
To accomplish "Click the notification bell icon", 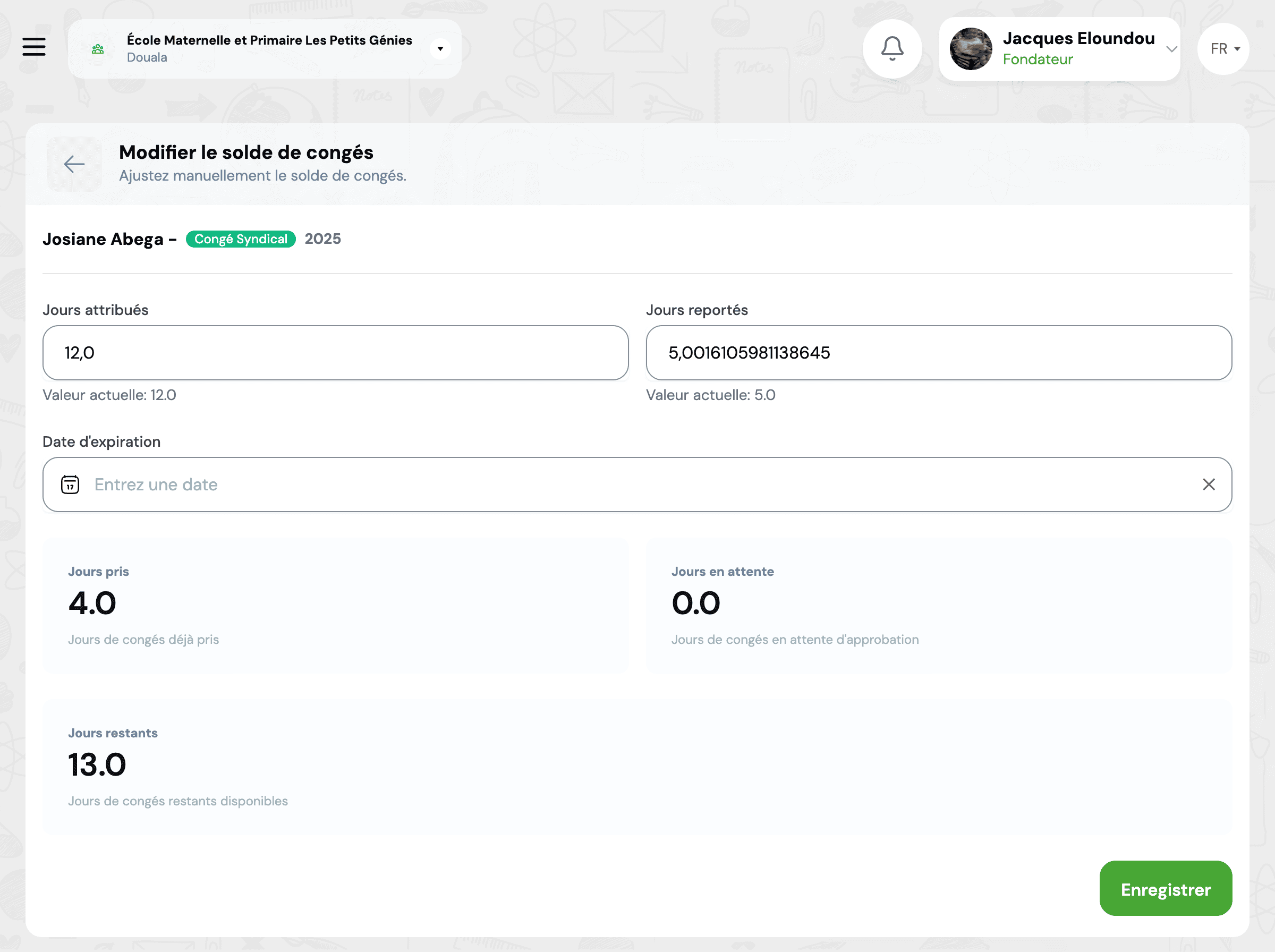I will [x=892, y=48].
